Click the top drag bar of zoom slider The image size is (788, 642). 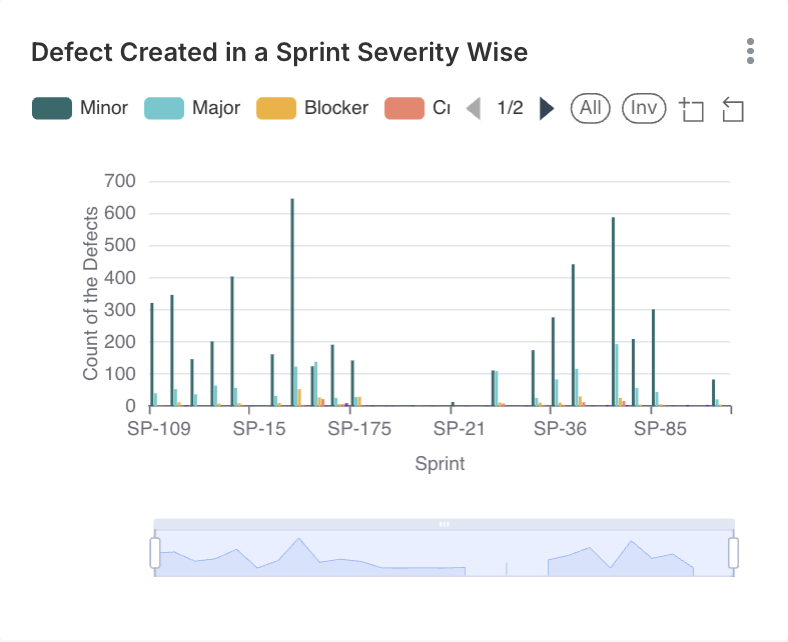(444, 524)
